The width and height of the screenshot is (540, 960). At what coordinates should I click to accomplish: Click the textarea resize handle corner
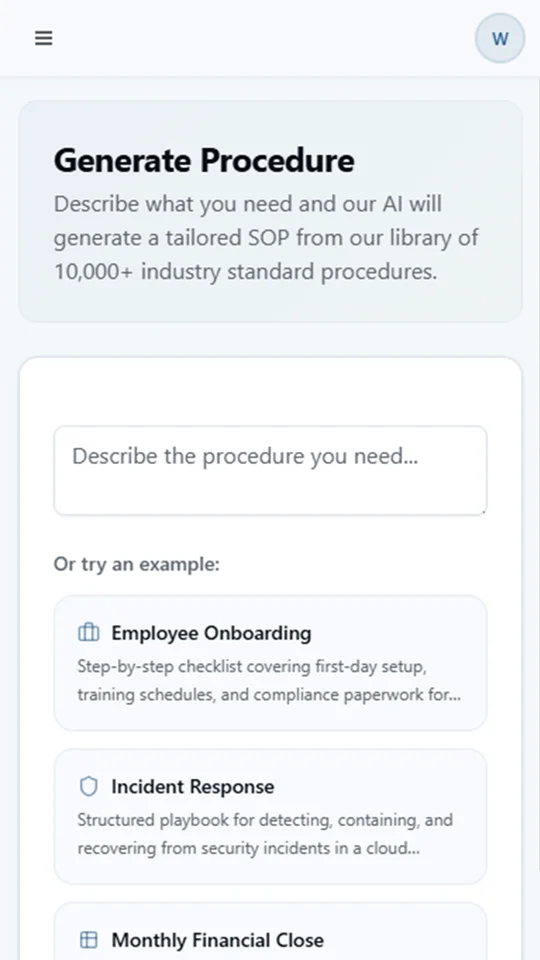[482, 511]
